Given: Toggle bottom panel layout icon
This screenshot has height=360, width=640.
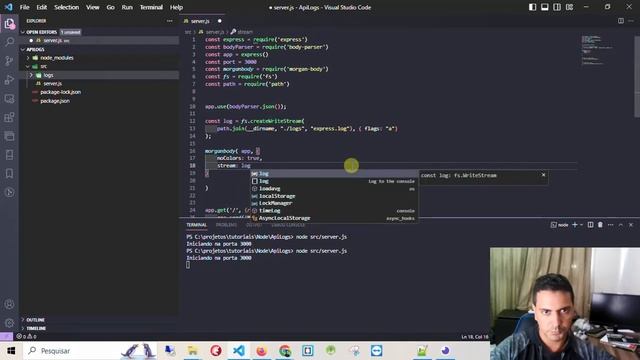Looking at the screenshot, I should tap(544, 7).
